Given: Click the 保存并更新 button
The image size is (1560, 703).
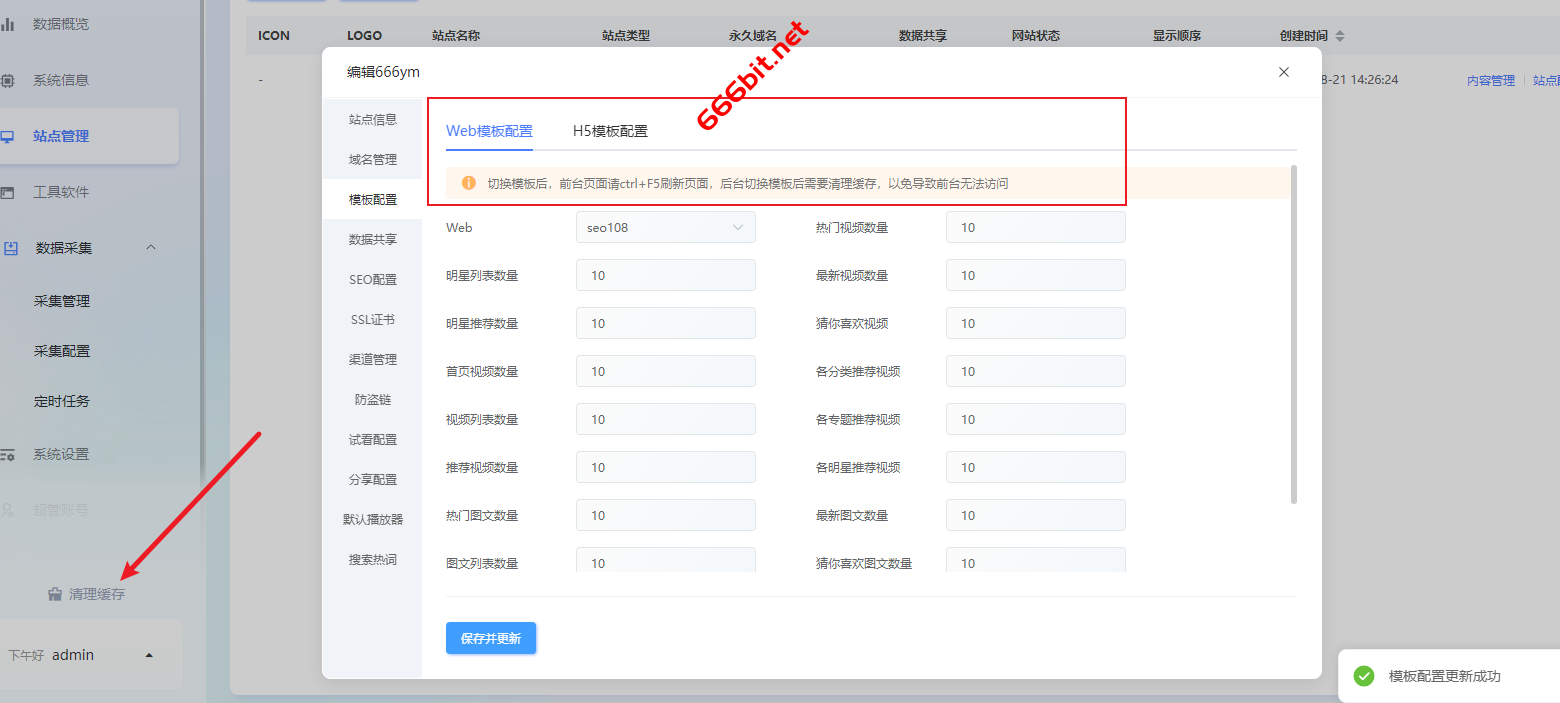Looking at the screenshot, I should tap(491, 638).
